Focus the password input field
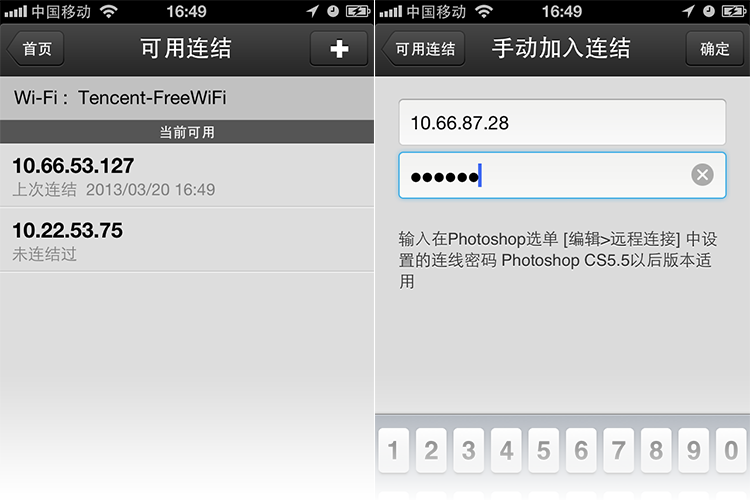Screen dimensions: 750x500 (x=562, y=175)
